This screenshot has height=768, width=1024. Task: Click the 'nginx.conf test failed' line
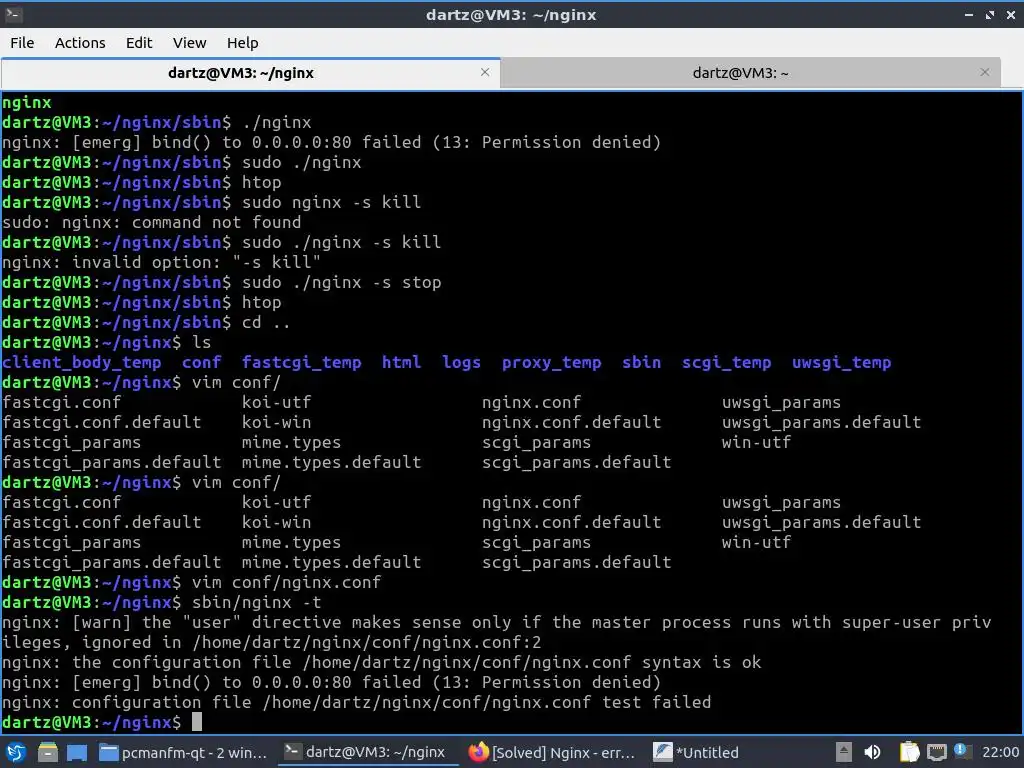(x=357, y=702)
